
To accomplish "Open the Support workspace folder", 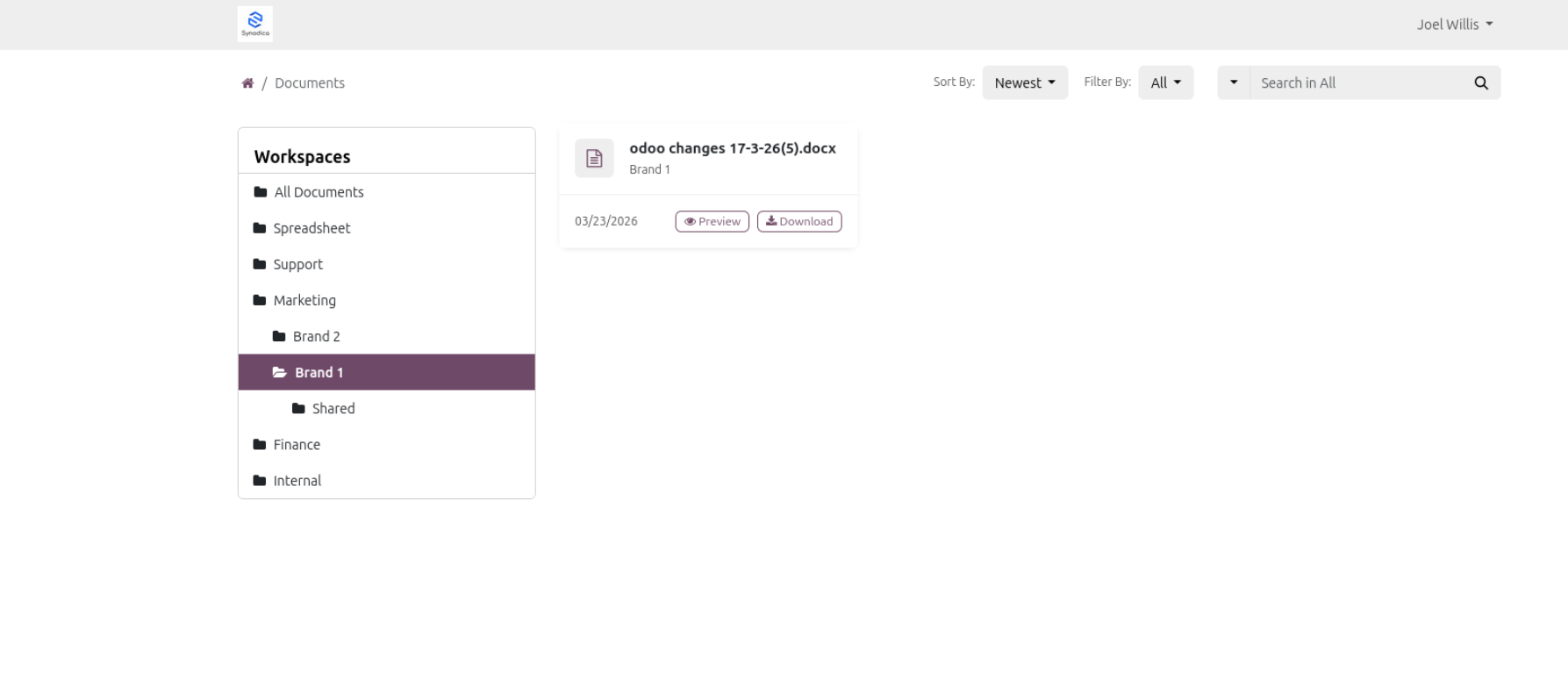I will [x=386, y=264].
